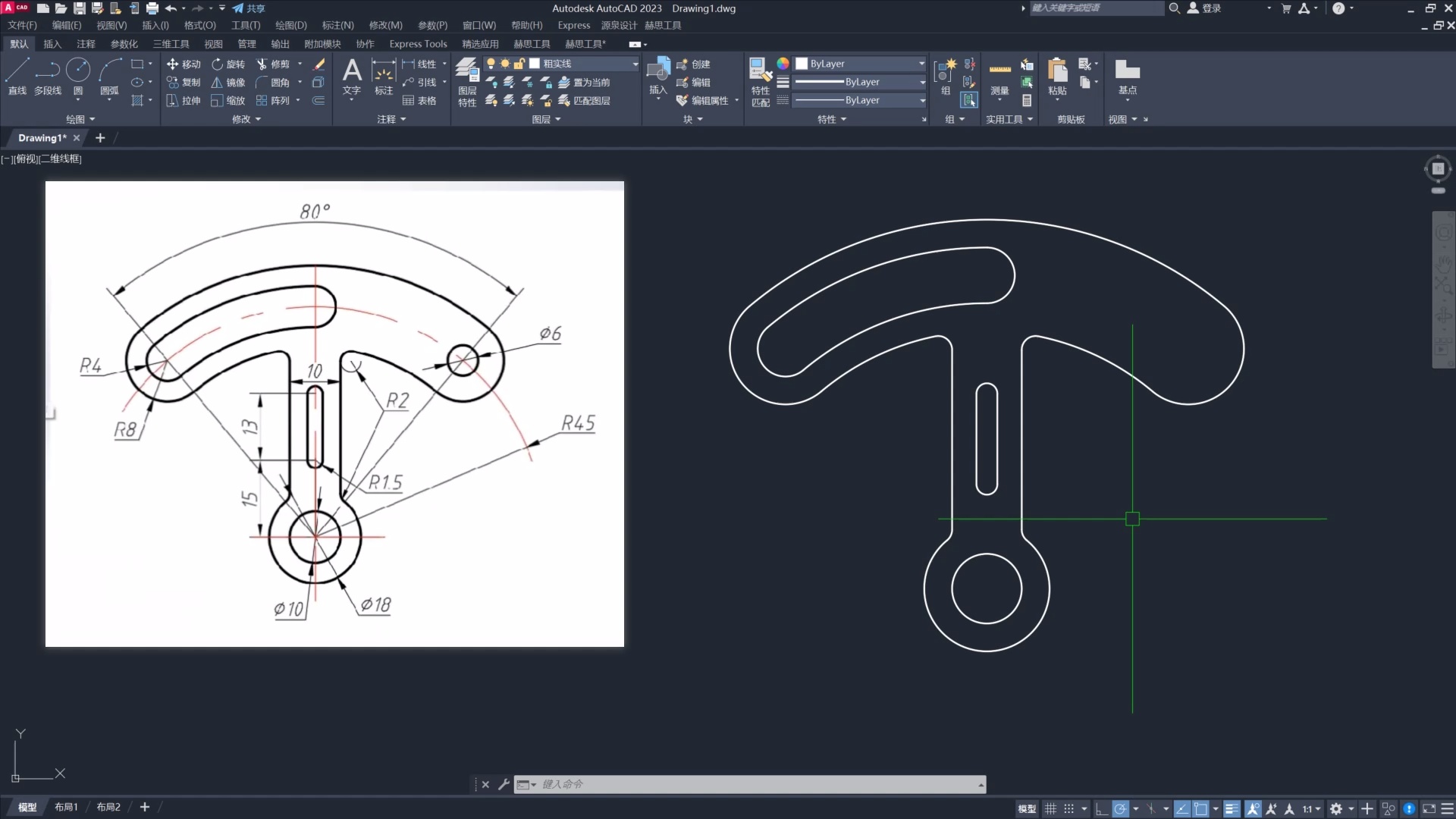Toggle ortho mode in status bar

[x=1101, y=808]
